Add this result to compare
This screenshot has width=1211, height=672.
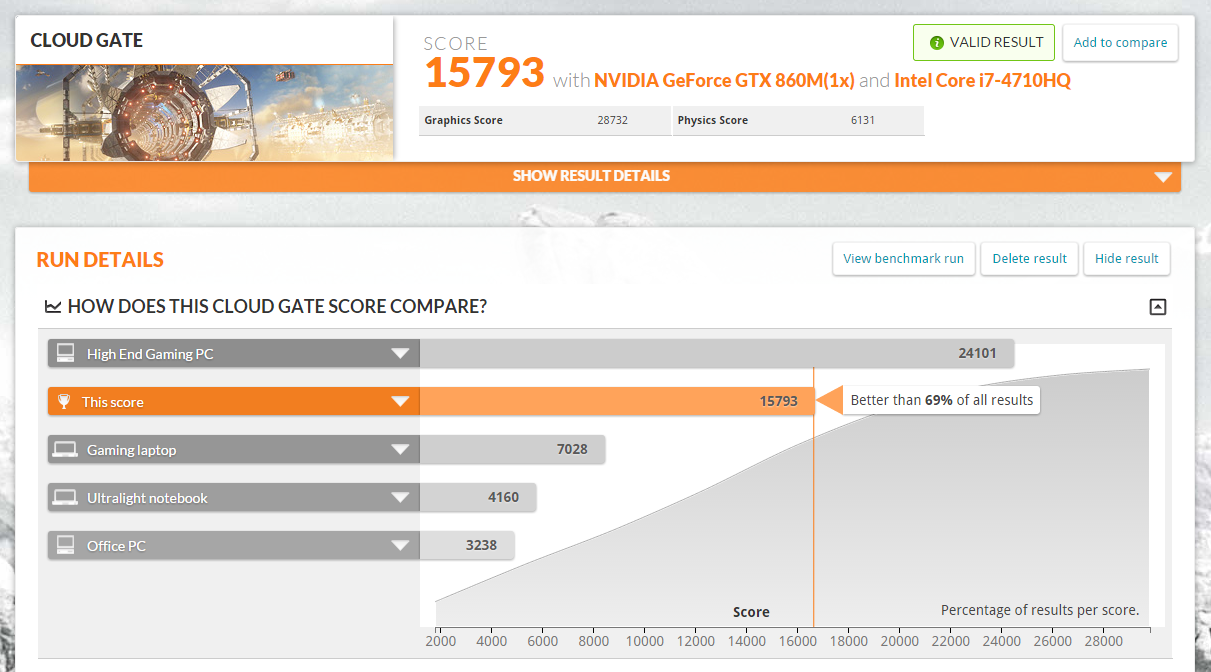point(1120,43)
